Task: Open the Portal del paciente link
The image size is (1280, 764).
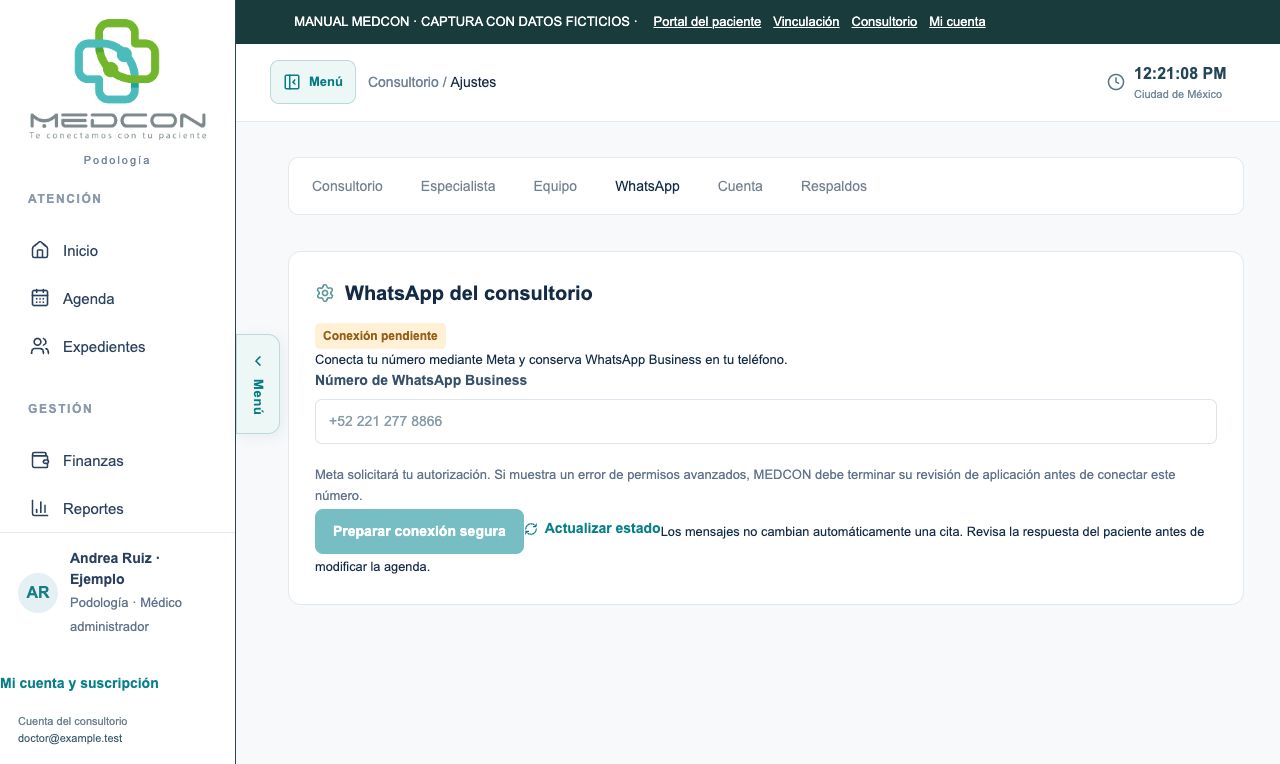Action: tap(707, 21)
